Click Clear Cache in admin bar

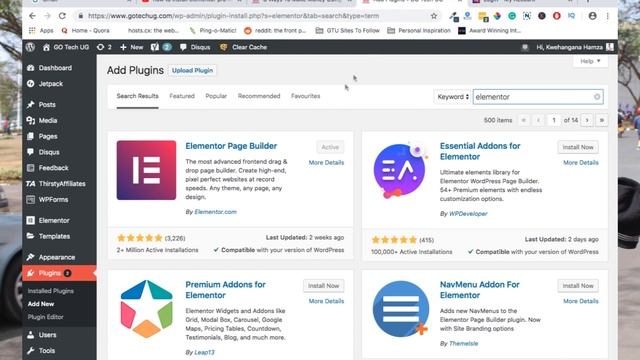pos(243,47)
